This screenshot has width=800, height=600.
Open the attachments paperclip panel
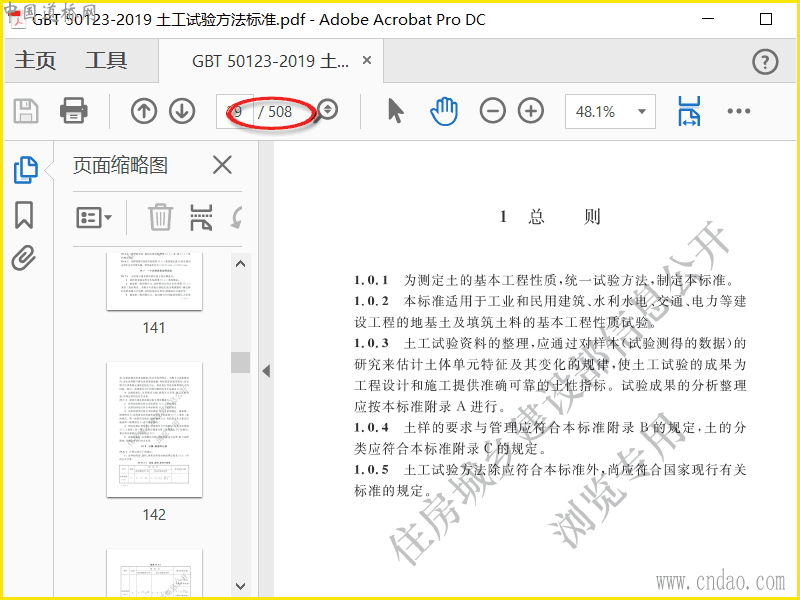coord(24,258)
